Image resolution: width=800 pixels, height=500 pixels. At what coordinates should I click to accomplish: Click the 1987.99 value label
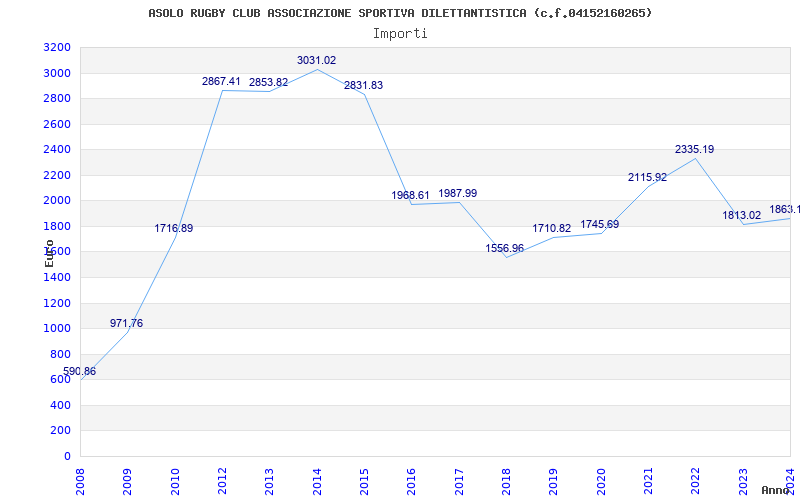click(458, 193)
